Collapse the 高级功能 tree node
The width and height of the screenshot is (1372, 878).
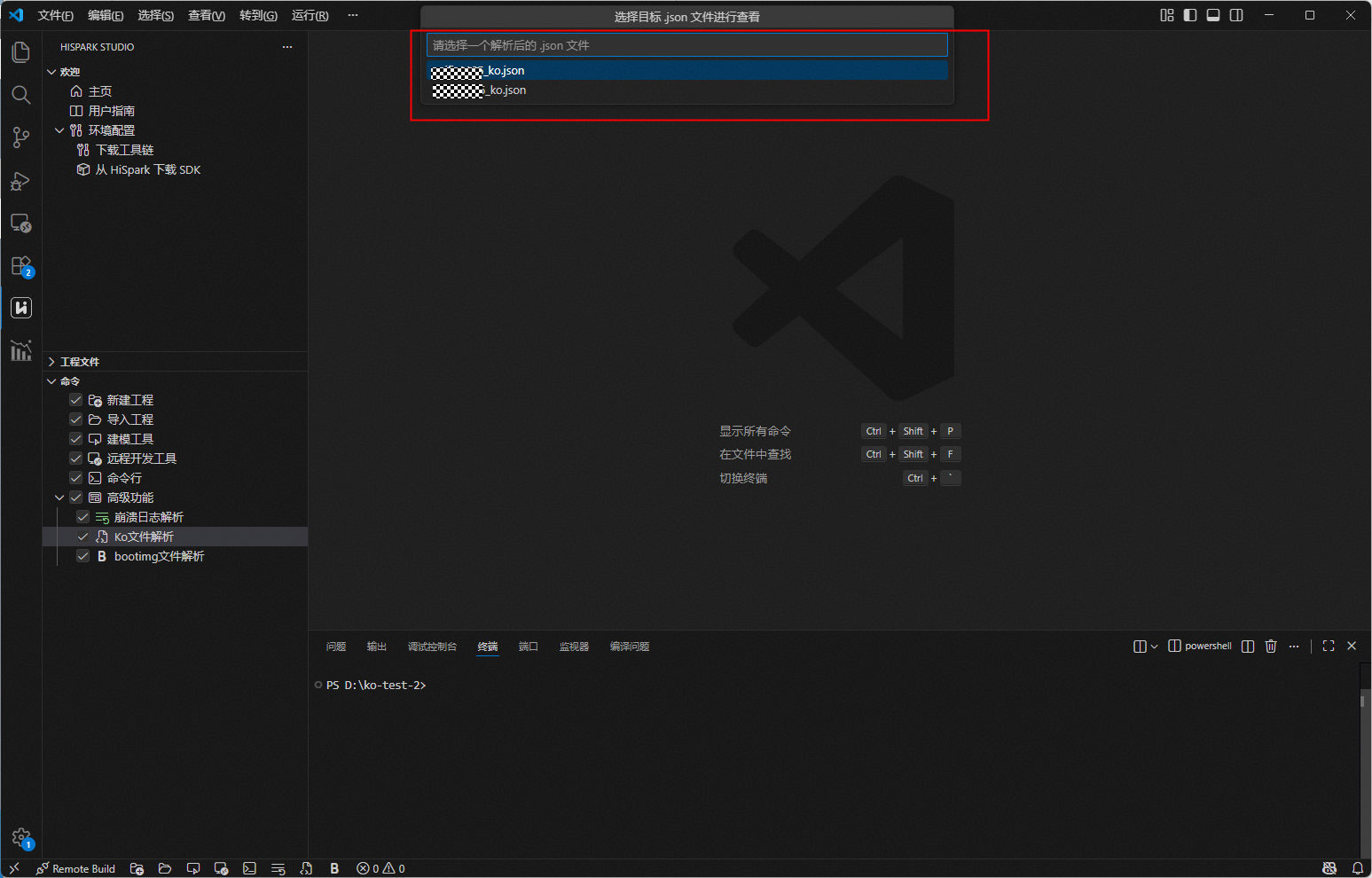coord(59,498)
